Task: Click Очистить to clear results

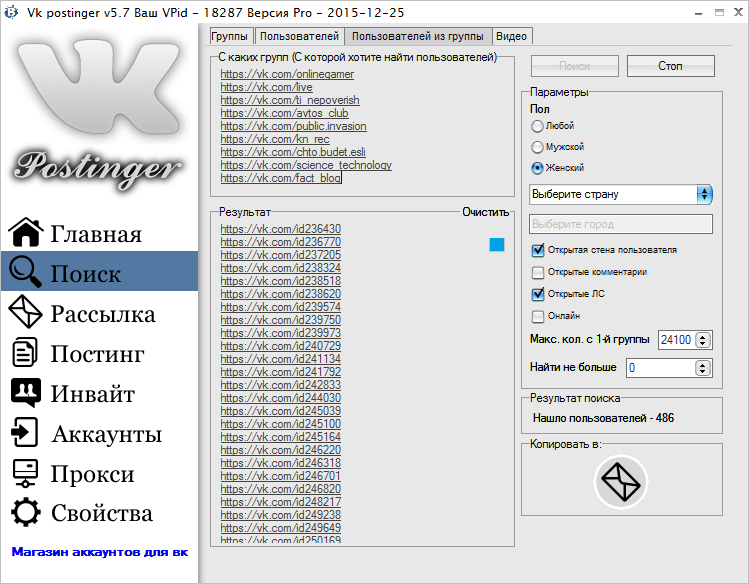Action: (486, 212)
